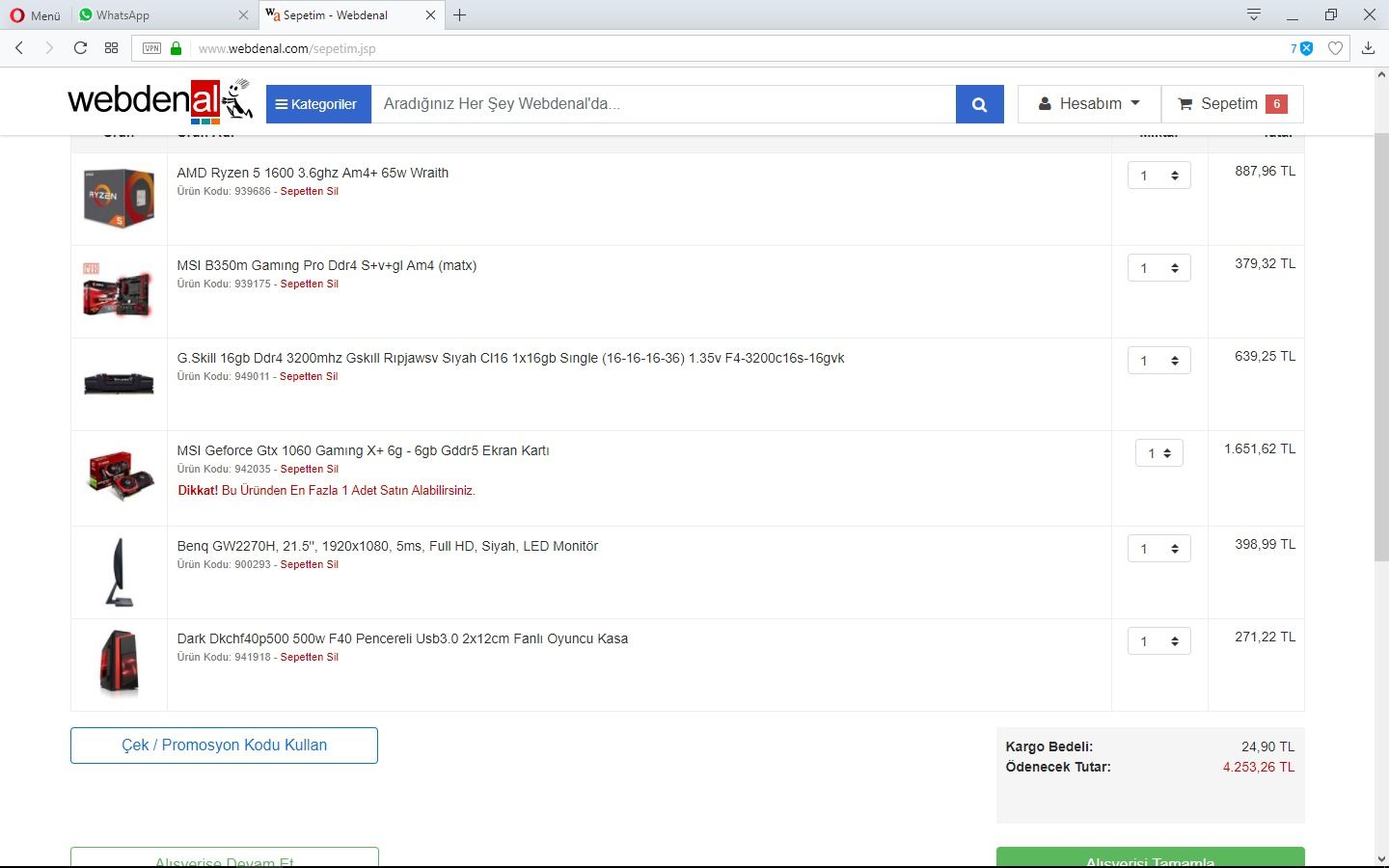Toggle the VPN badge
Viewport: 1389px width, 868px height.
point(151,48)
